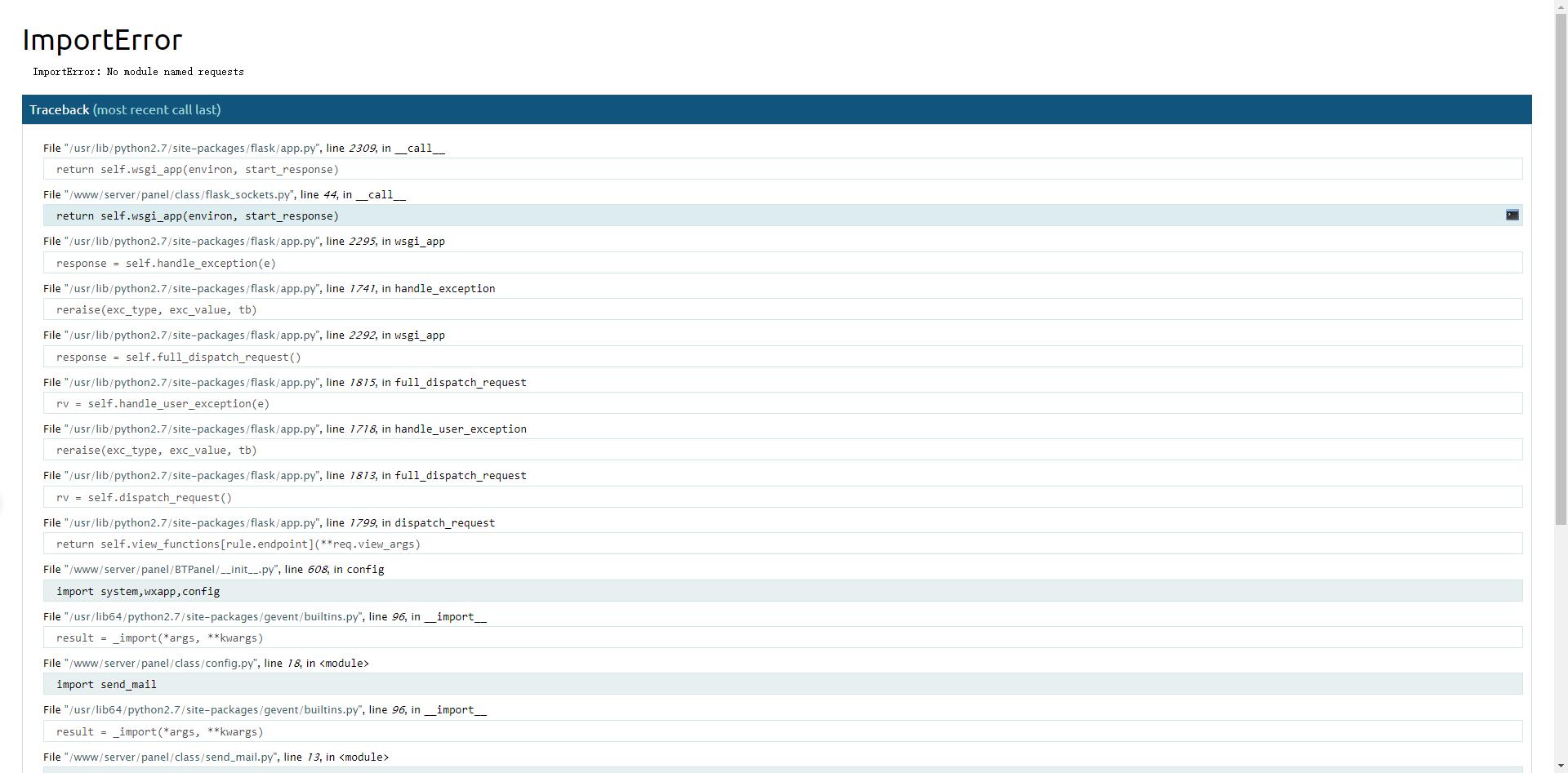Expand 'return self.view_functions[rule.endpoint]' code line
1568x773 pixels.
pyautogui.click(x=782, y=544)
